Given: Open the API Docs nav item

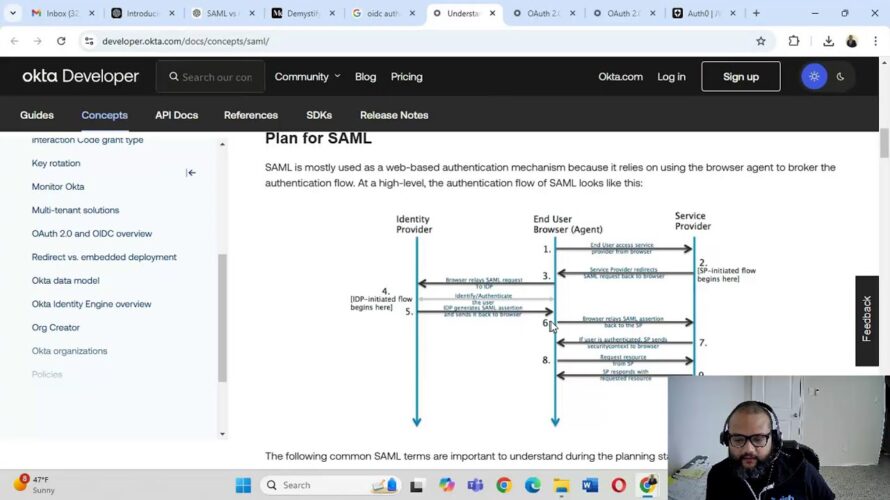Looking at the screenshot, I should (177, 115).
